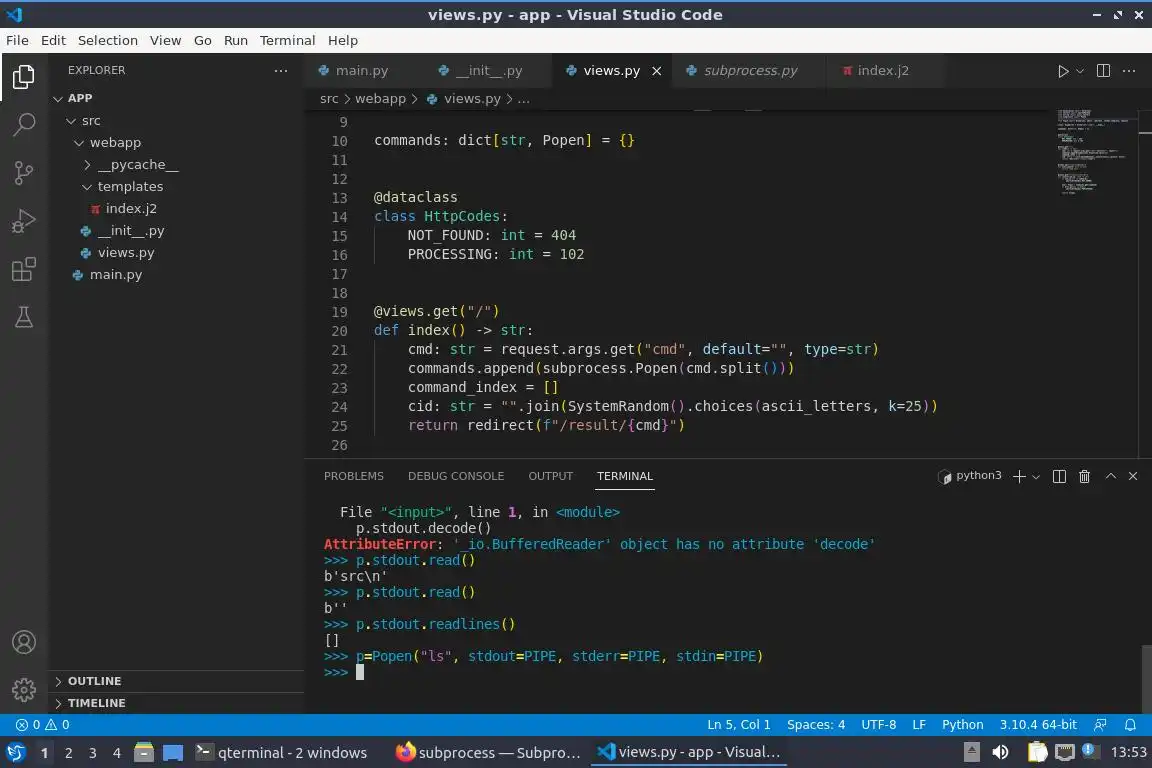Open the File menu

[17, 40]
